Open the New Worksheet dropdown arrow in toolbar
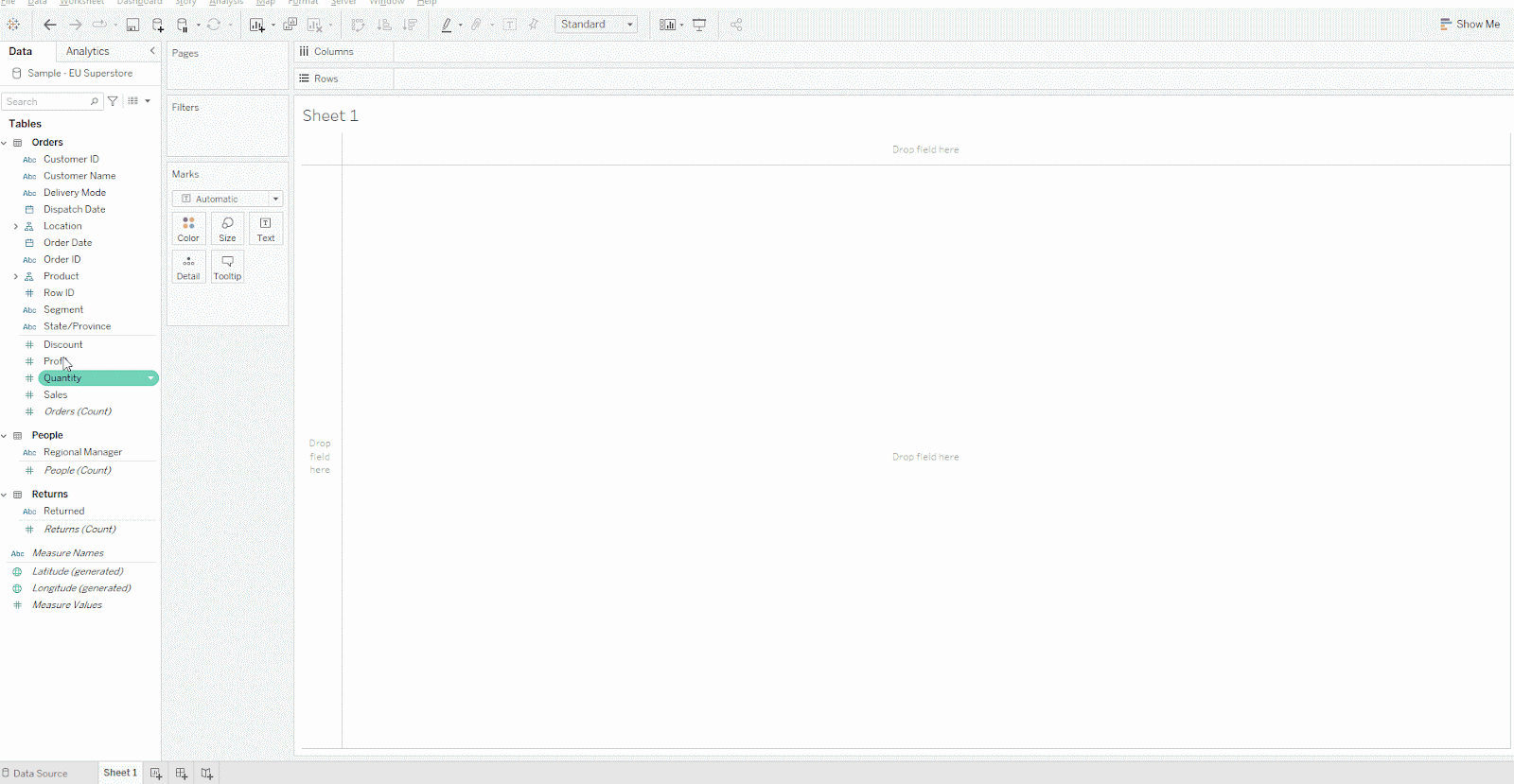The width and height of the screenshot is (1514, 784). [273, 26]
